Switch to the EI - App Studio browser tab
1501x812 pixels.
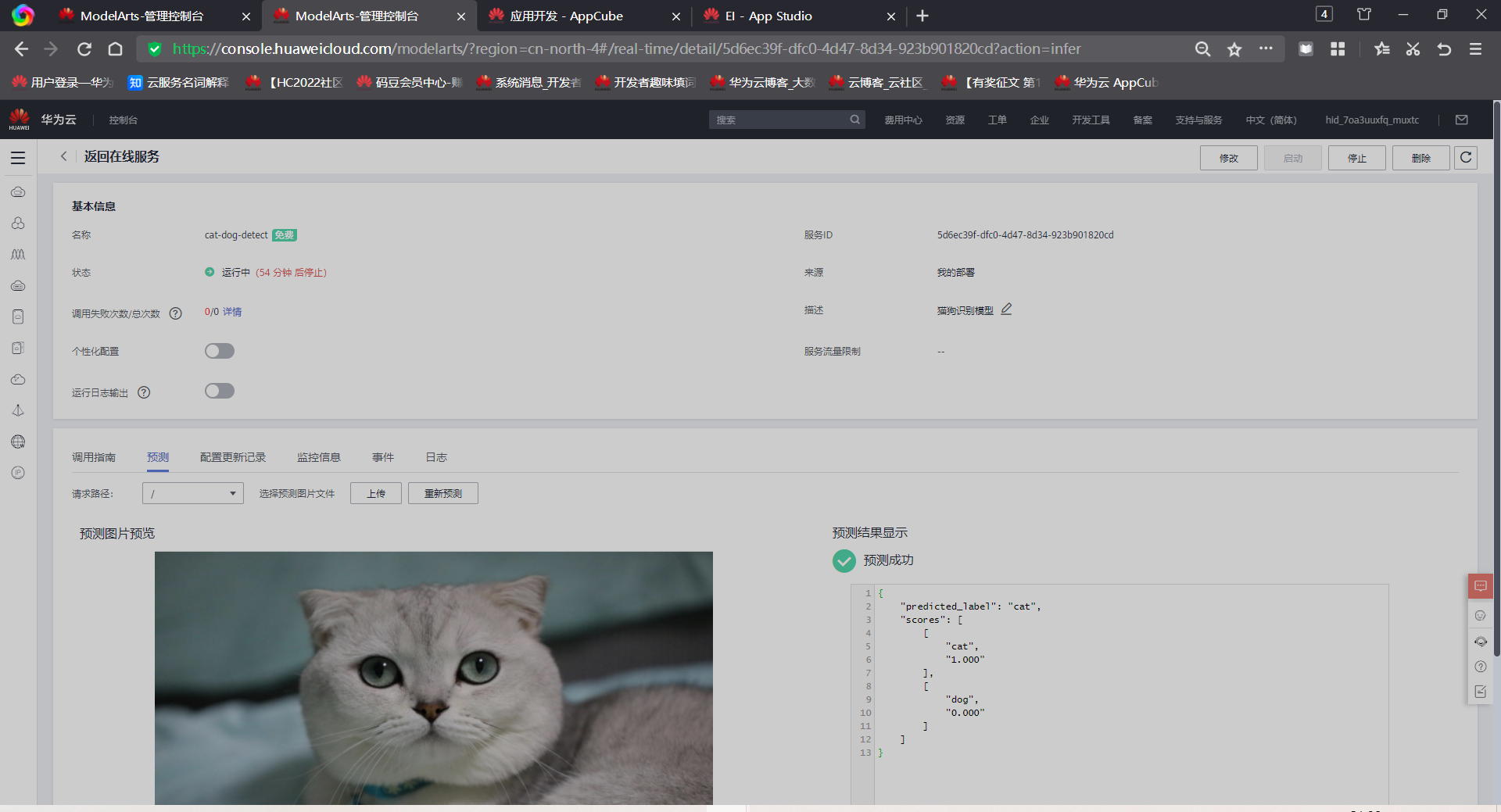pos(799,16)
